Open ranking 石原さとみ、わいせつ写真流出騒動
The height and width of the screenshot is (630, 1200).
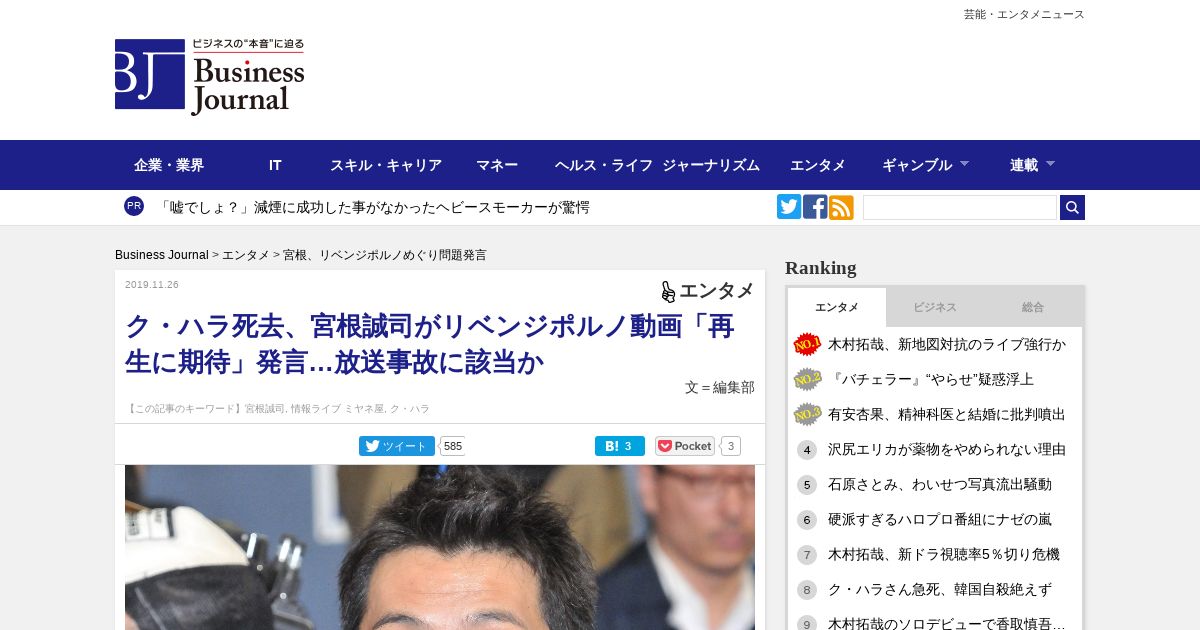[x=940, y=484]
